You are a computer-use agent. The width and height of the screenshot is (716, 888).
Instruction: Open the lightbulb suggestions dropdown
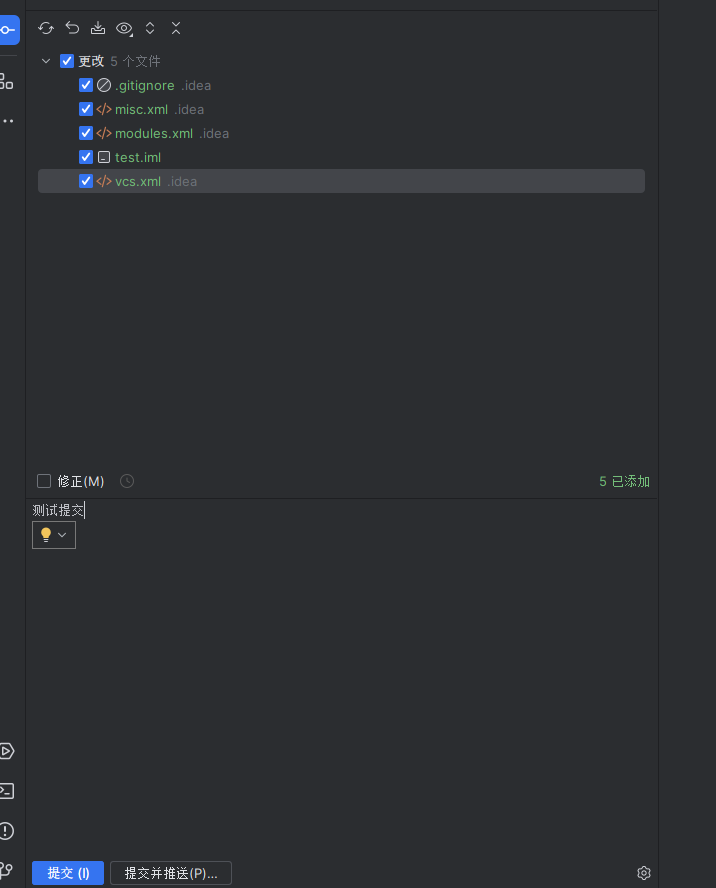pyautogui.click(x=54, y=535)
